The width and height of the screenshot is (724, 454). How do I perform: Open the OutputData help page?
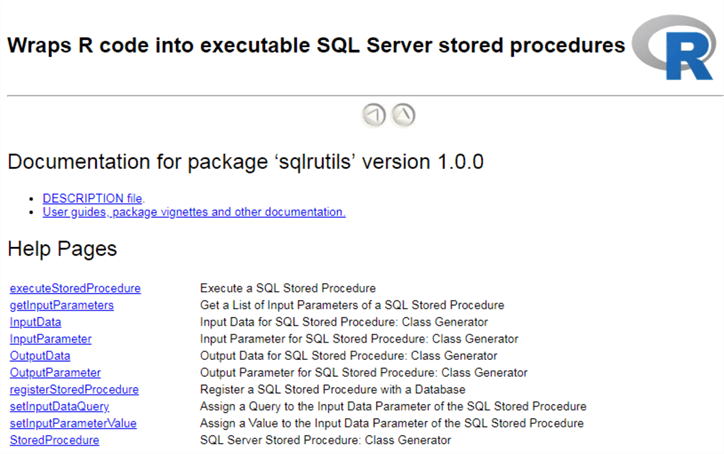(x=40, y=356)
